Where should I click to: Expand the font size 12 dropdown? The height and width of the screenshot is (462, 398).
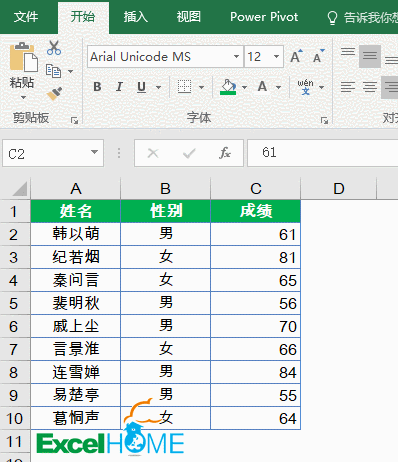coord(276,56)
